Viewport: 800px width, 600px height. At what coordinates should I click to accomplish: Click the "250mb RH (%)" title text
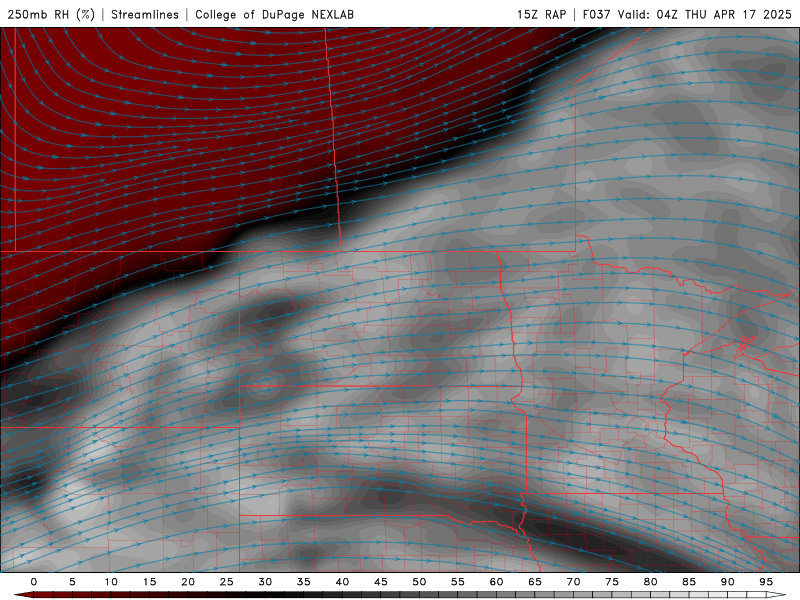tap(51, 14)
